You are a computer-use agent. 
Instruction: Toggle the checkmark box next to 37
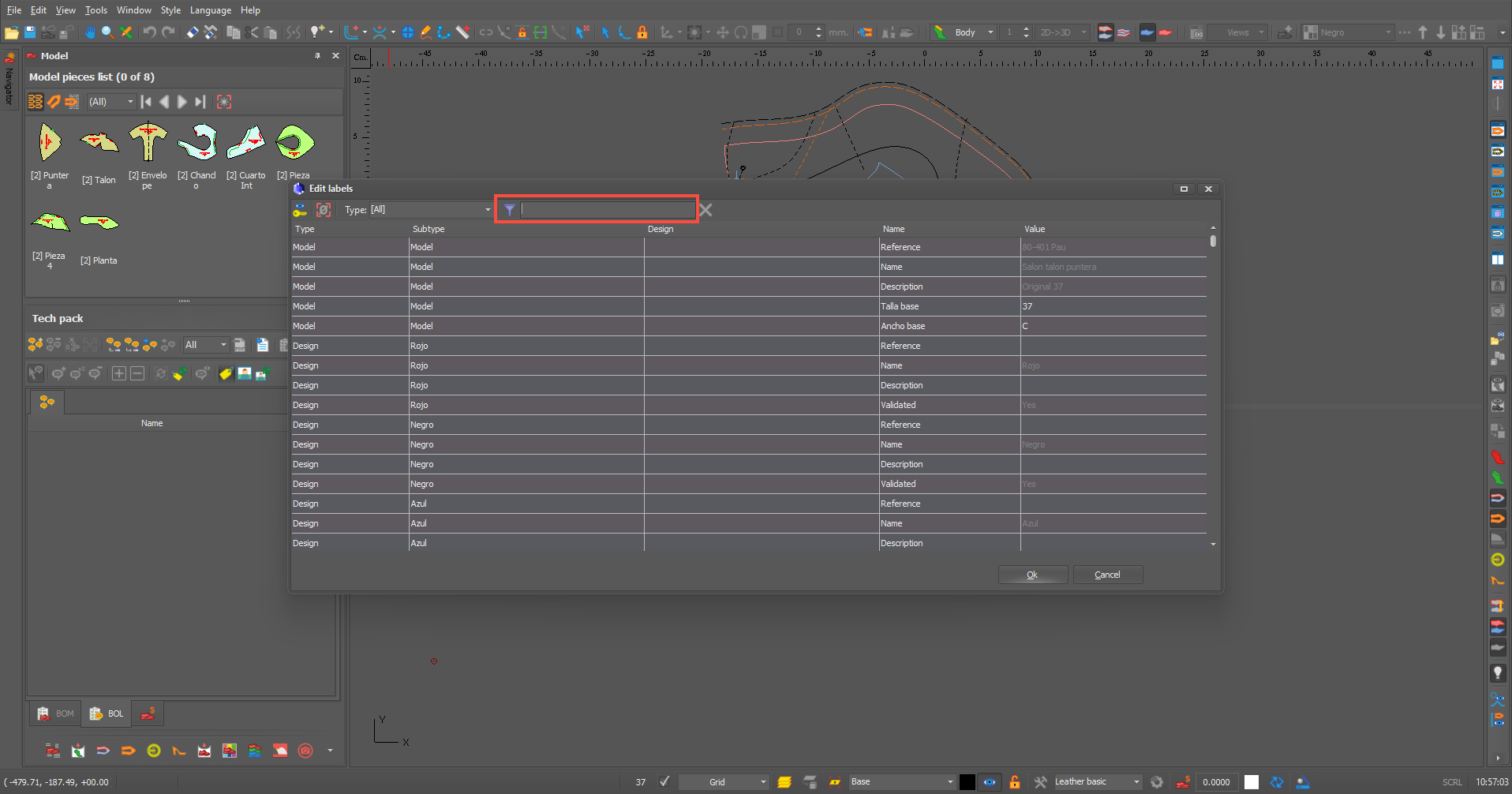click(x=664, y=782)
